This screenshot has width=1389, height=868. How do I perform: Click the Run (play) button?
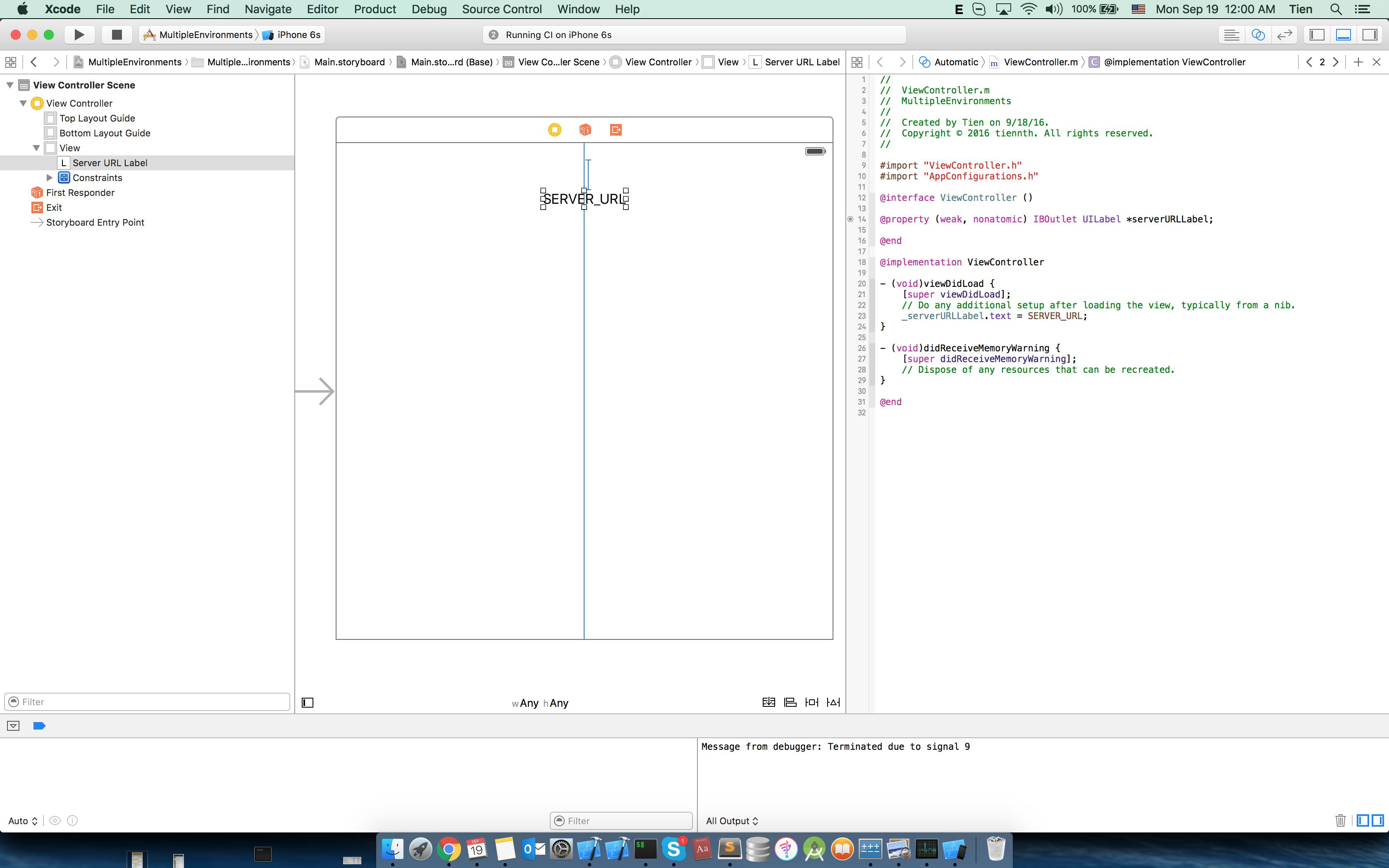pos(79,34)
